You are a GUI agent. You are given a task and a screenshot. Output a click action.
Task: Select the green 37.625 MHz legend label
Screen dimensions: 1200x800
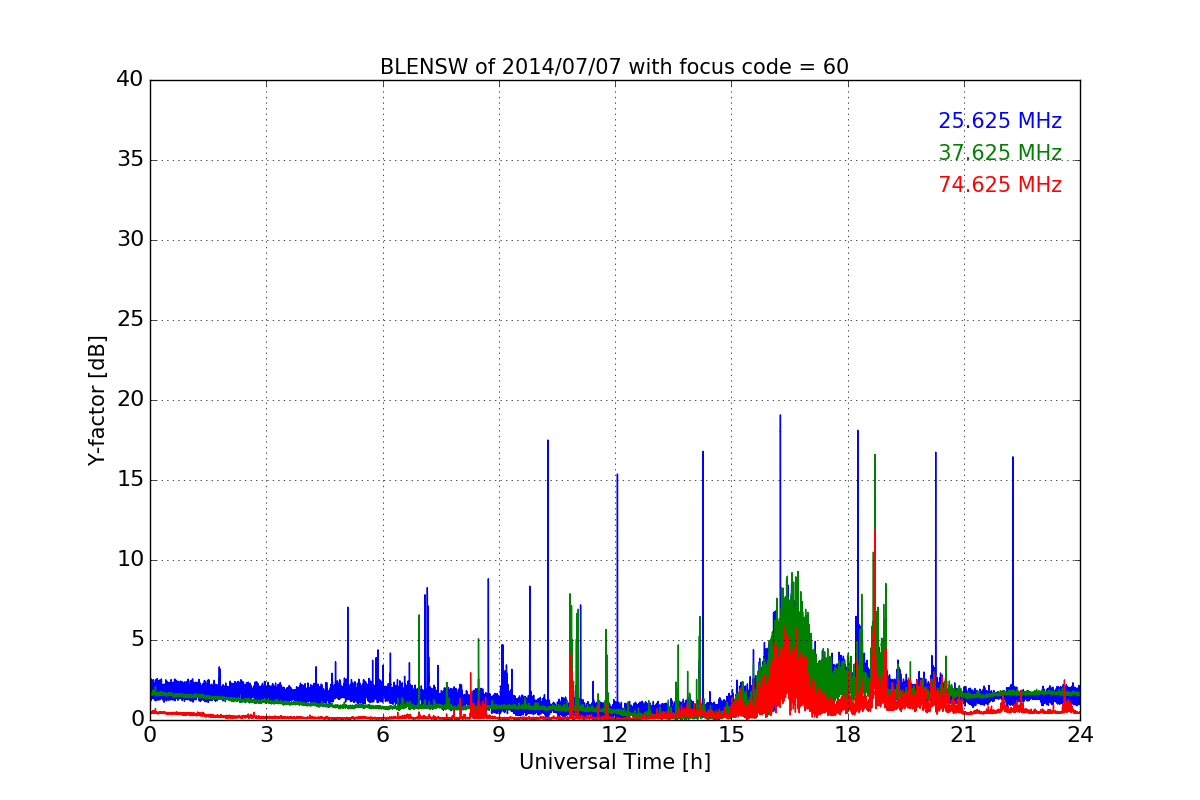[1000, 153]
